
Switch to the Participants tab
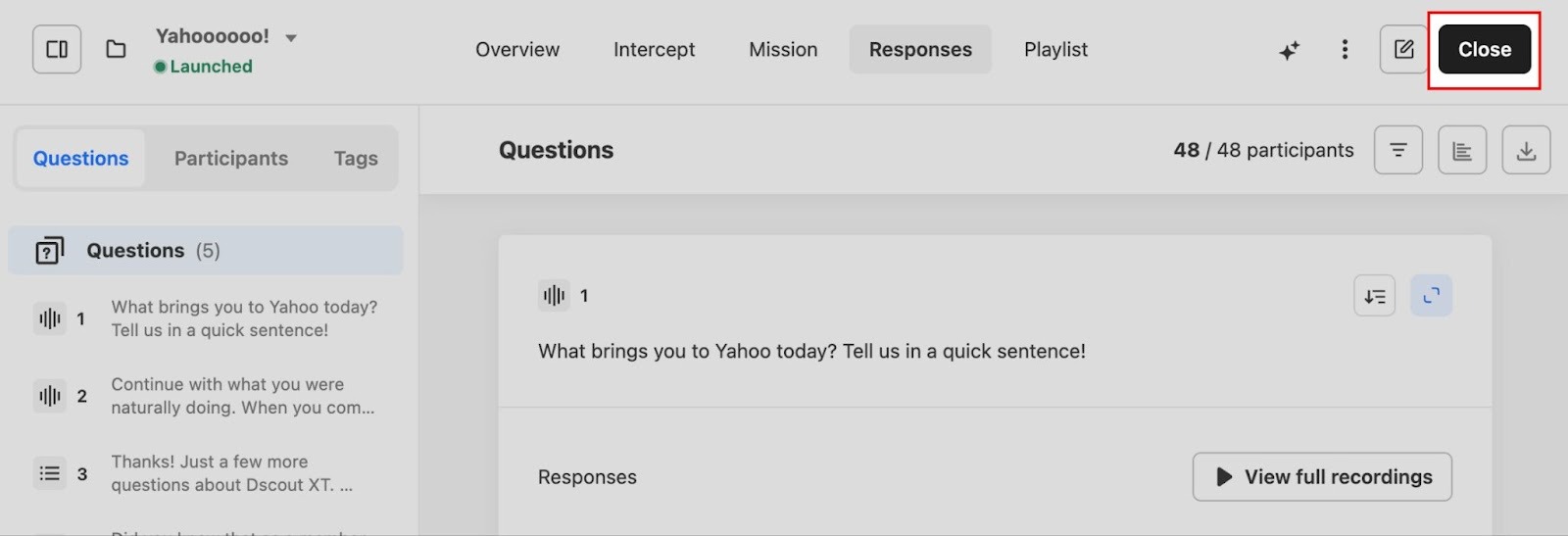231,159
